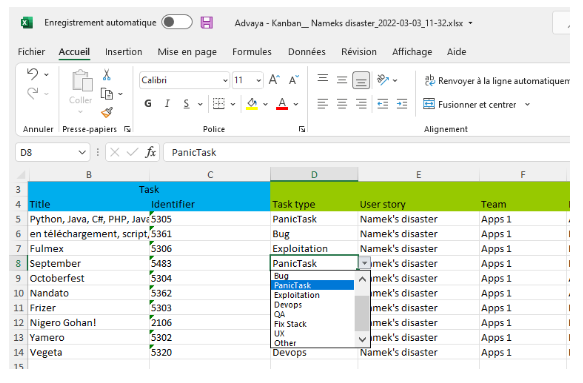Expand Fusionner et centrer dropdown arrow
The image size is (583, 383).
click(x=527, y=104)
